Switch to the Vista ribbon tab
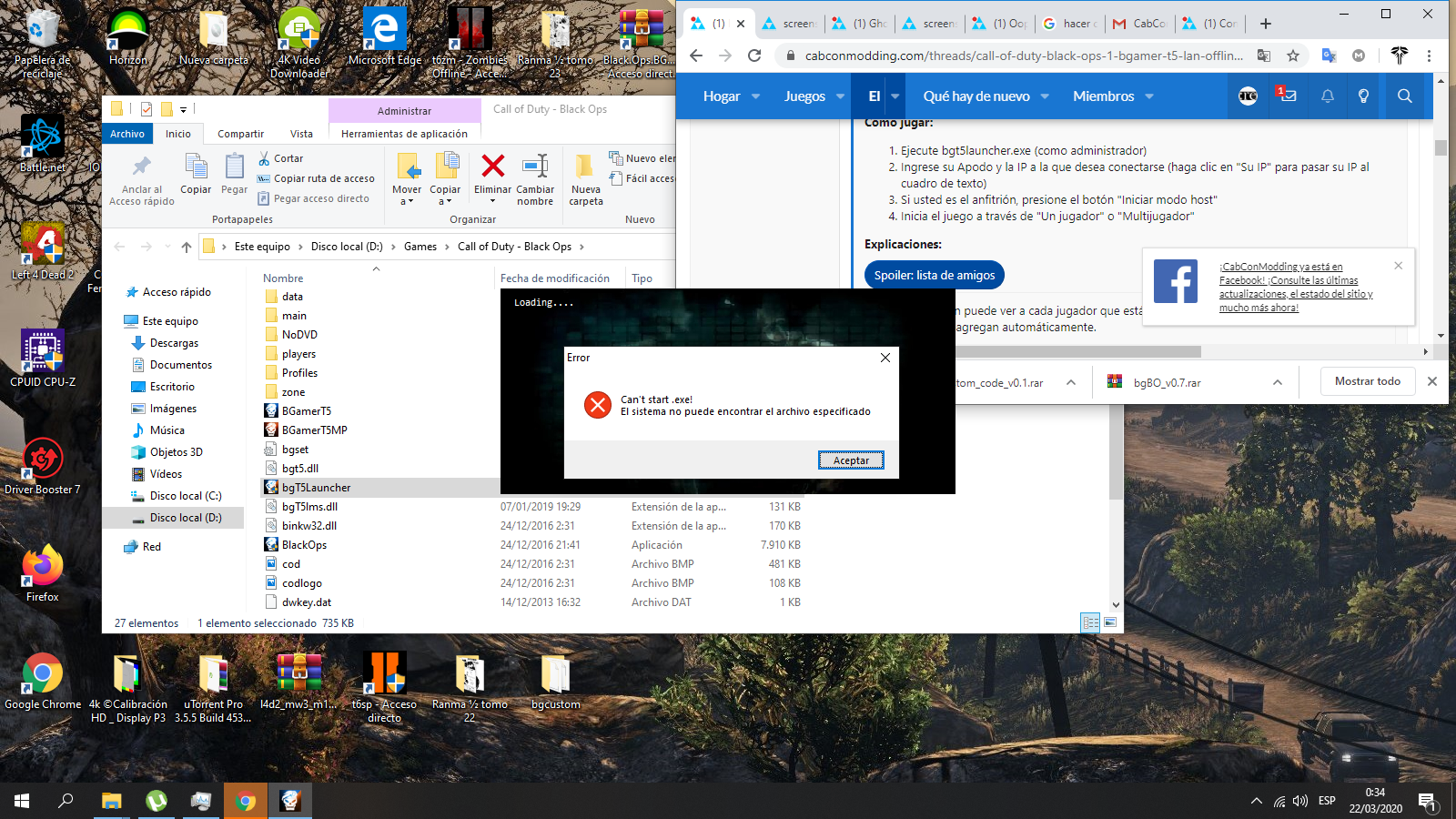The height and width of the screenshot is (819, 1456). 301,134
